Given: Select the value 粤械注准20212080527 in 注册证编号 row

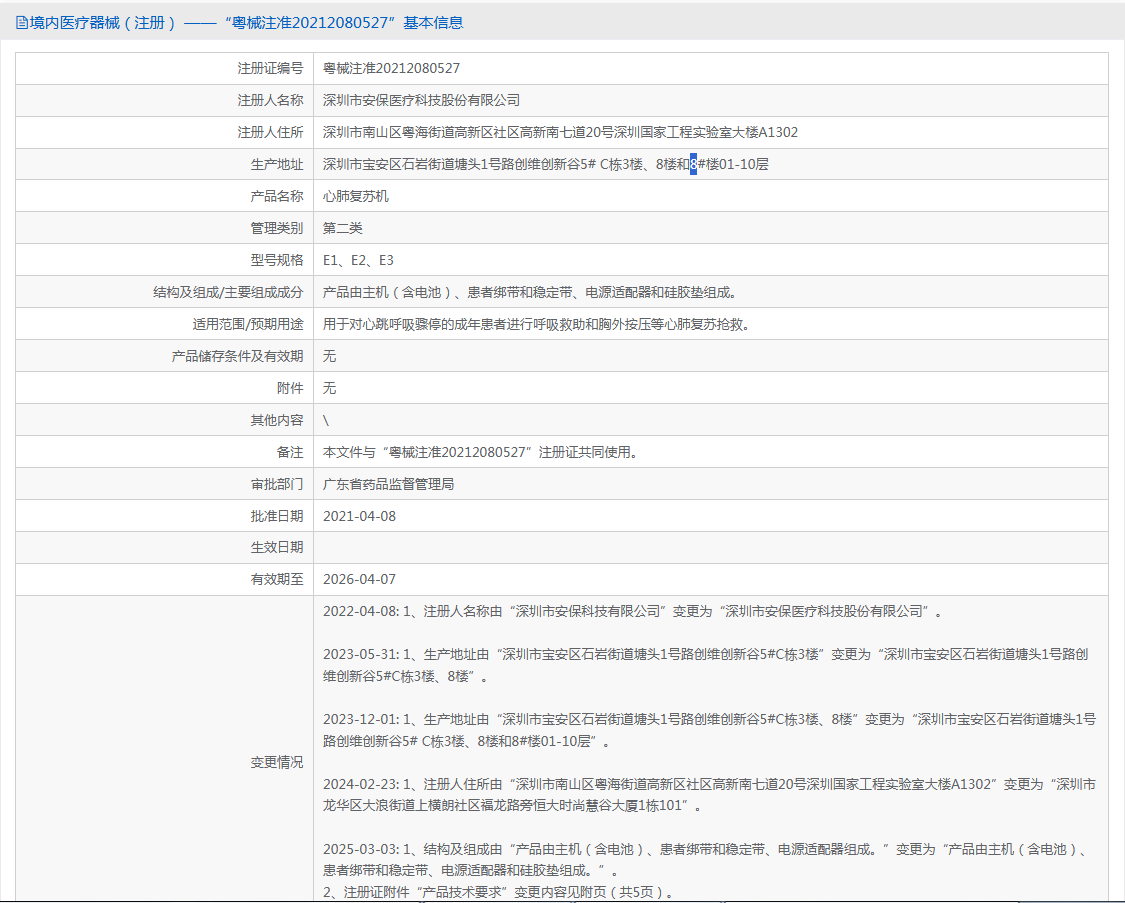Looking at the screenshot, I should [391, 68].
